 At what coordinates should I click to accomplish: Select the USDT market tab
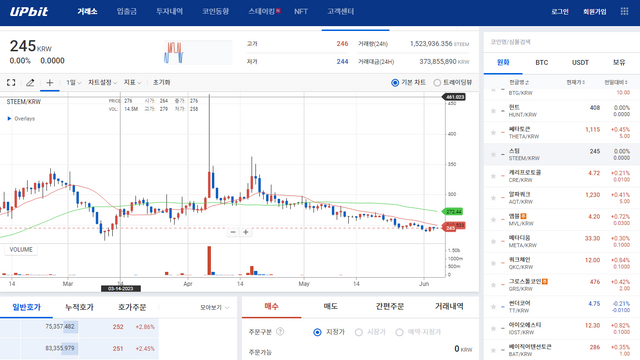[x=580, y=62]
